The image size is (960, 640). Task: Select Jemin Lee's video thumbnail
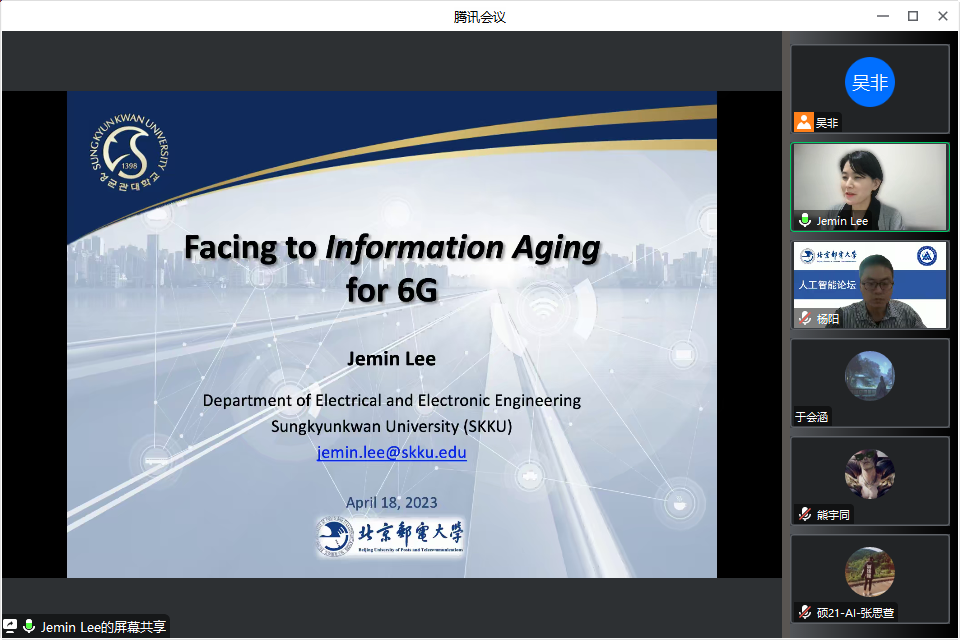tap(870, 187)
